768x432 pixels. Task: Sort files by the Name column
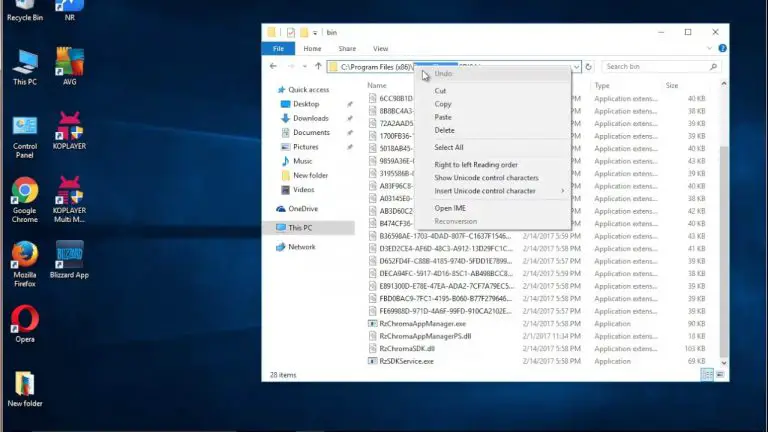tap(377, 85)
